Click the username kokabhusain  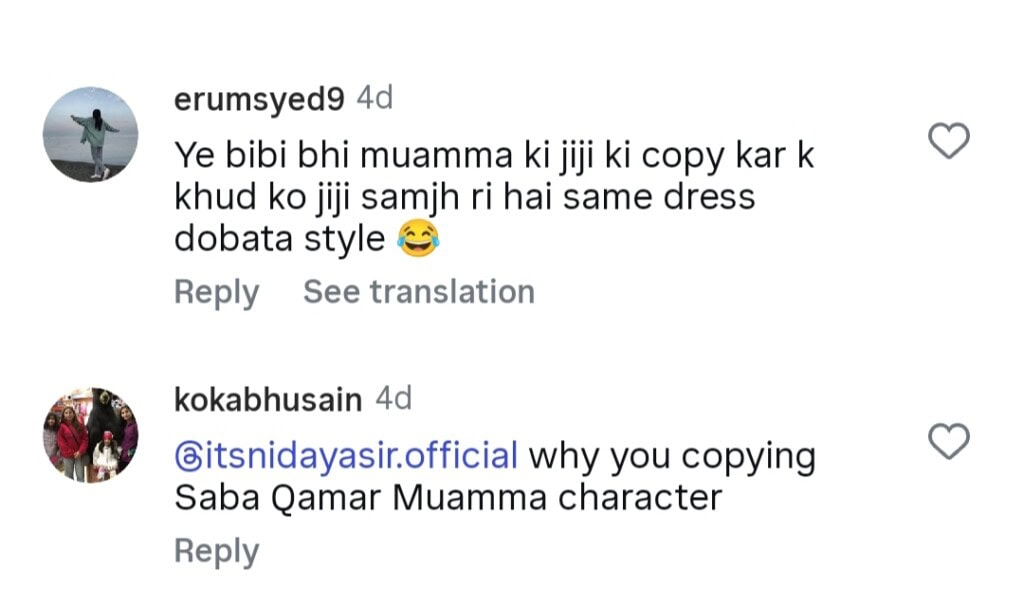pyautogui.click(x=268, y=398)
